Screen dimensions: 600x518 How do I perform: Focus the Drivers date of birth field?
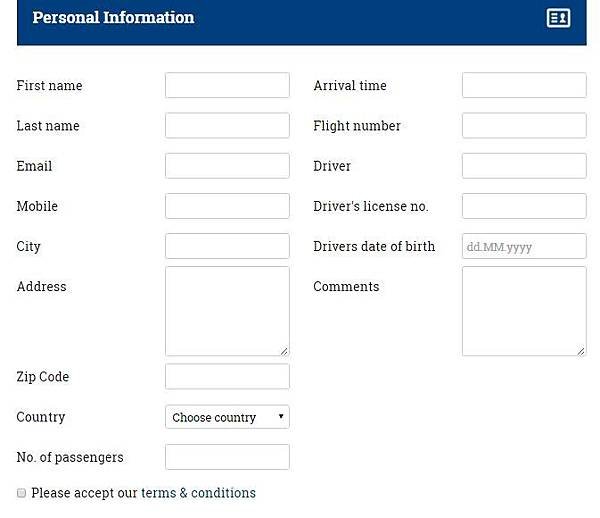pyautogui.click(x=524, y=246)
